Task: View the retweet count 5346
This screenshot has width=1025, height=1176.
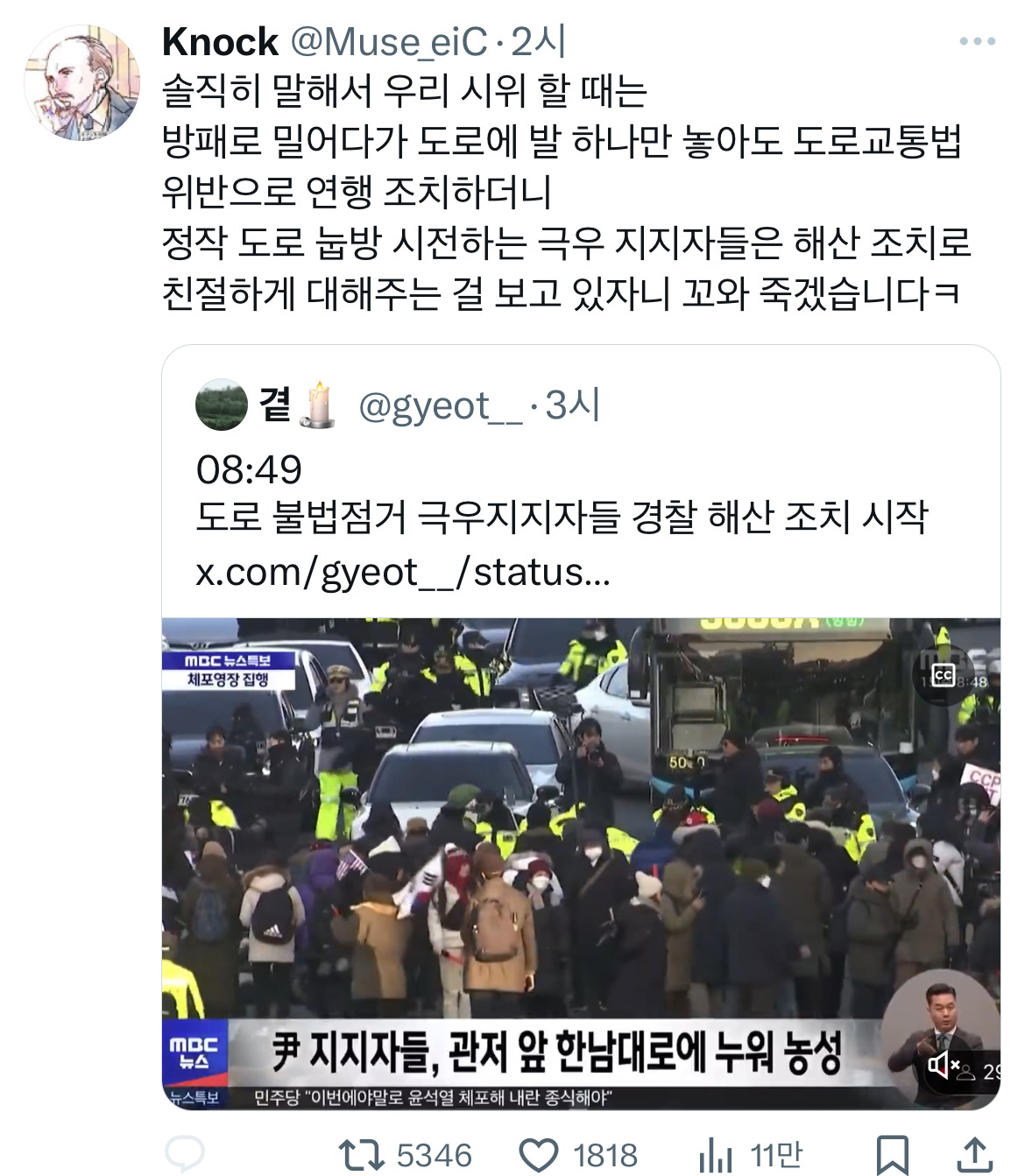Action: click(434, 1156)
